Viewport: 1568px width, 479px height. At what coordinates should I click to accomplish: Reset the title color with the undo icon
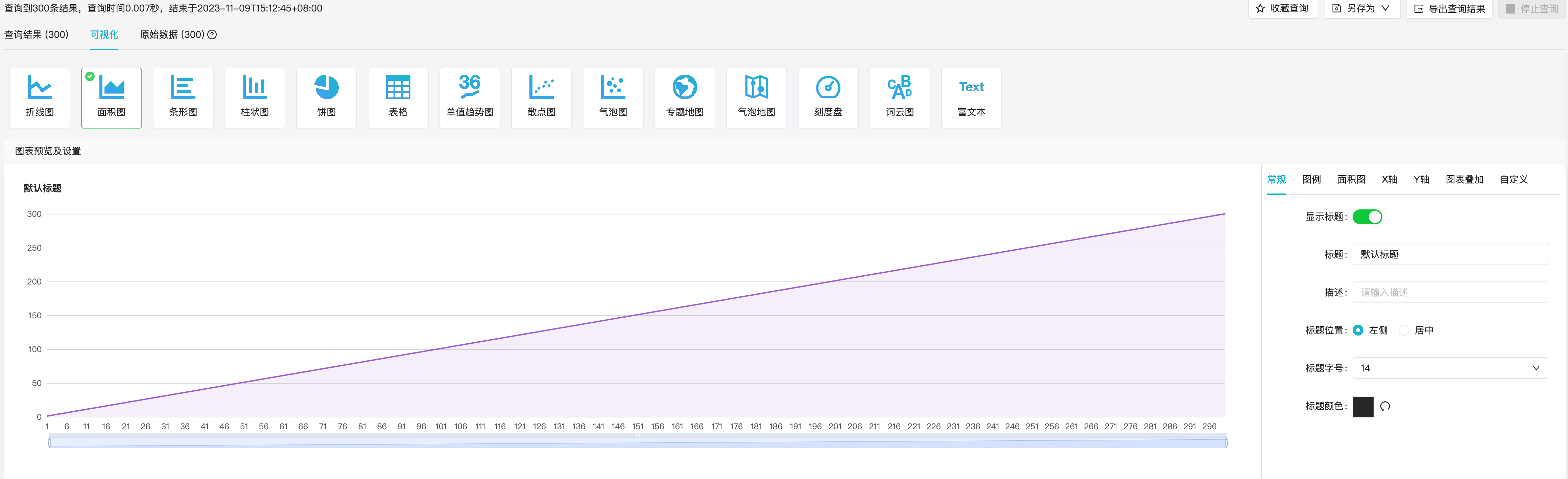(1385, 406)
